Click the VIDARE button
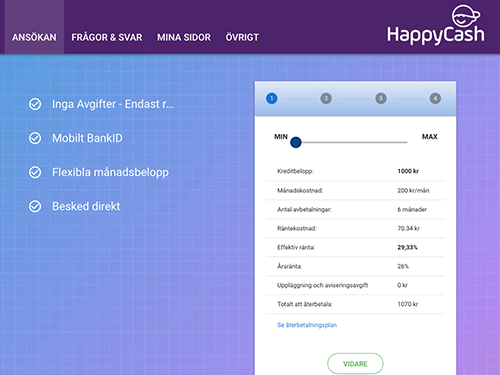 tap(355, 364)
